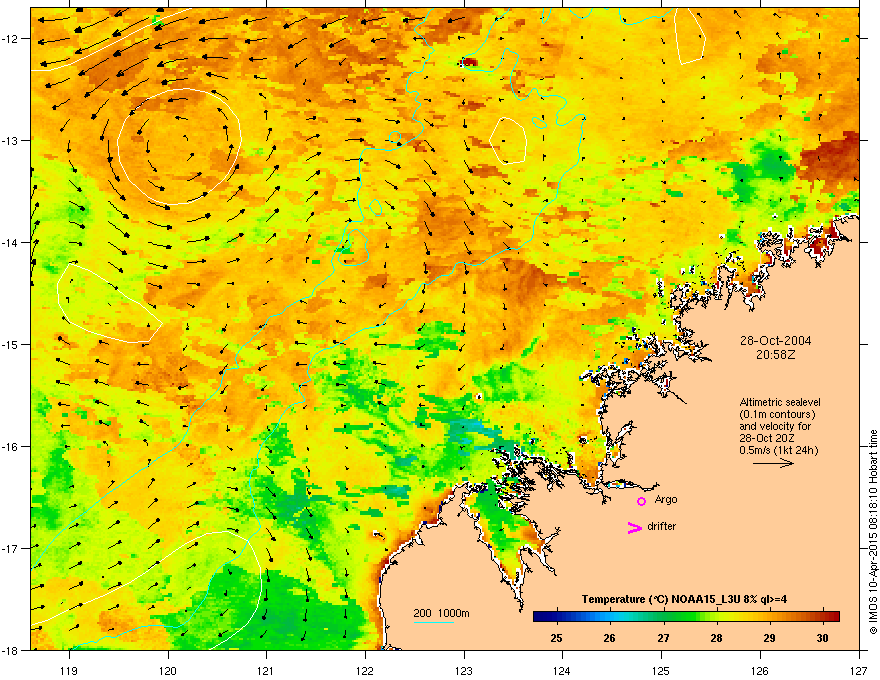Click the 'drifter' legend label
This screenshot has height=680, width=880.
point(661,526)
